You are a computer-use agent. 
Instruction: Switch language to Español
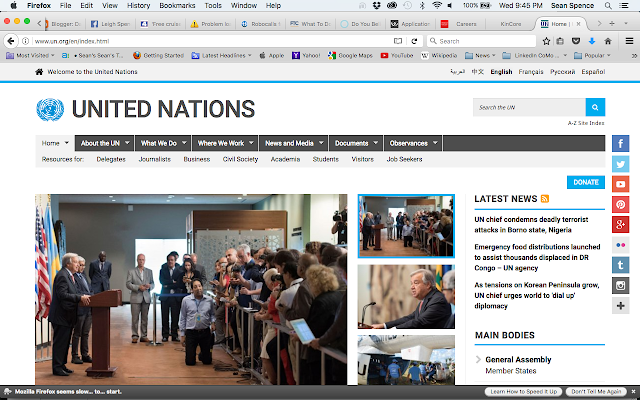pos(593,72)
